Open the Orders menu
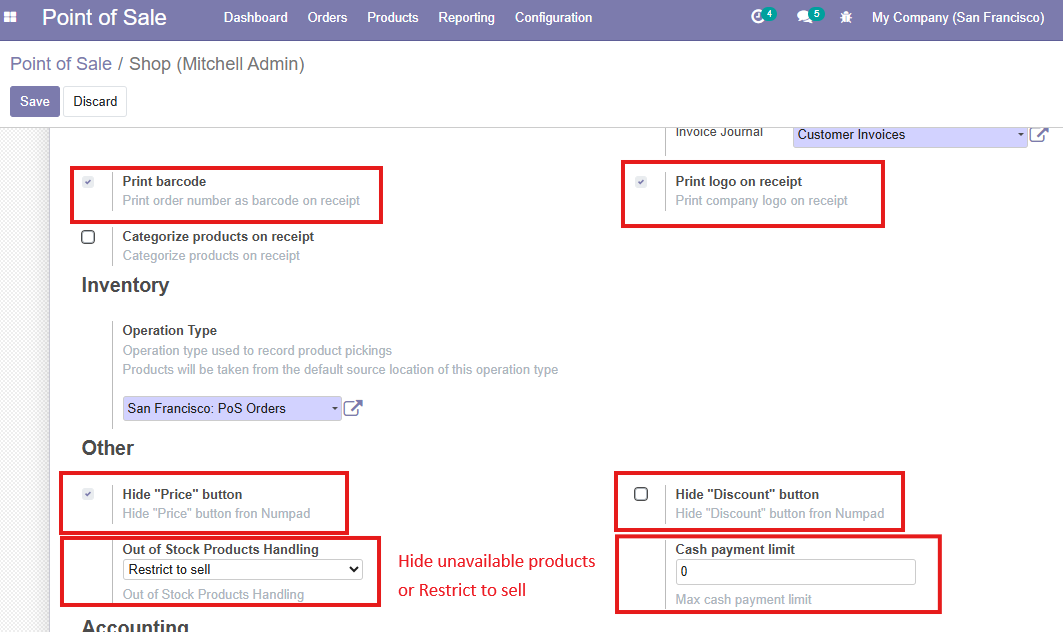The image size is (1063, 632). pos(327,17)
